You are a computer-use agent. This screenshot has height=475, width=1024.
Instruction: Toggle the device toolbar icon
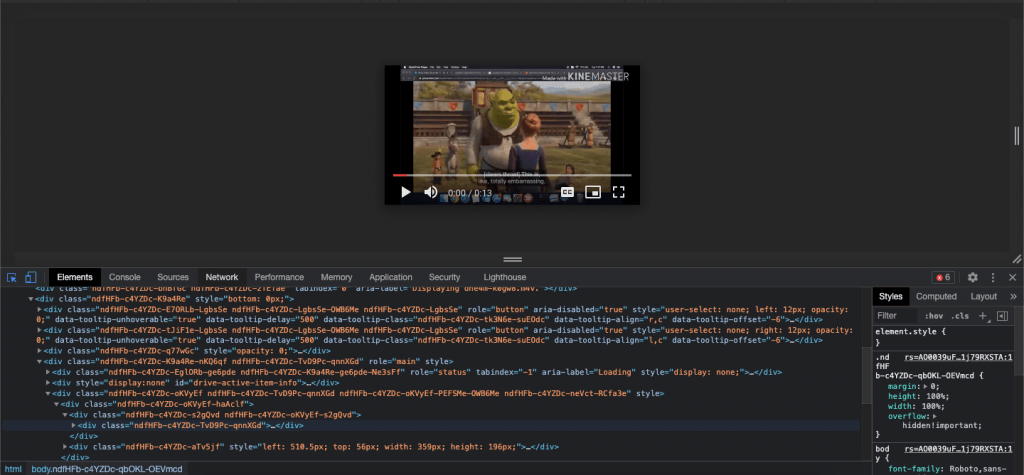pos(31,277)
